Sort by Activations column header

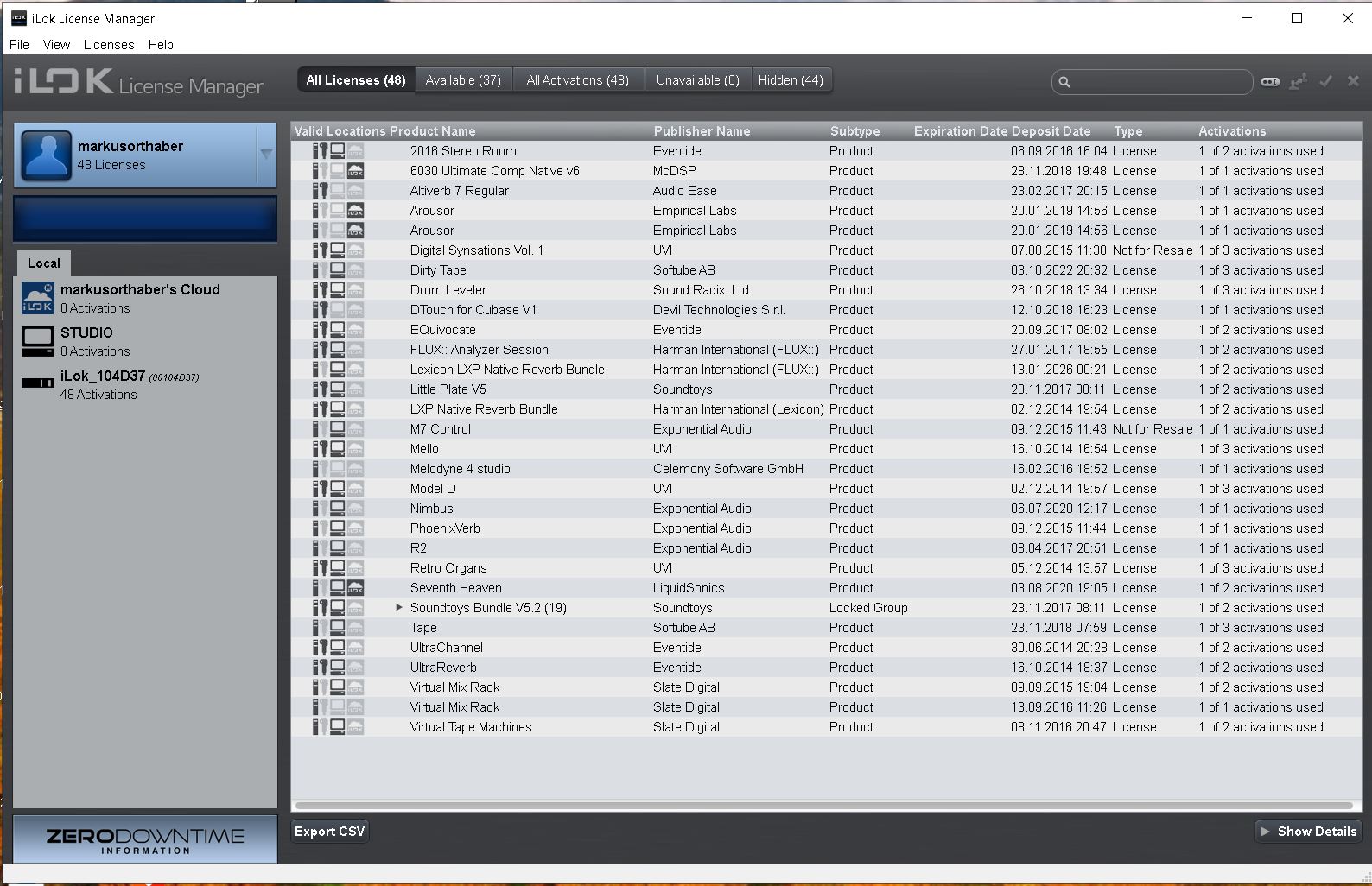click(1232, 131)
